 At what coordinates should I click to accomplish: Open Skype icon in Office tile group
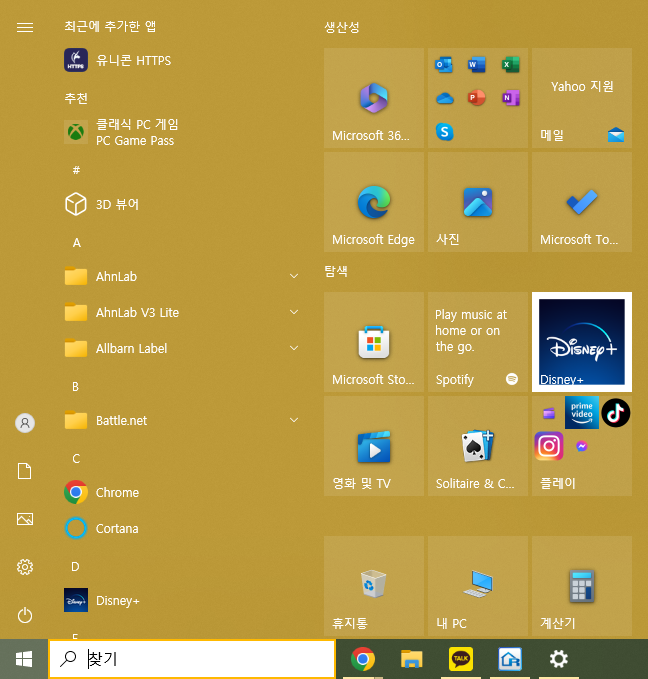tap(444, 132)
